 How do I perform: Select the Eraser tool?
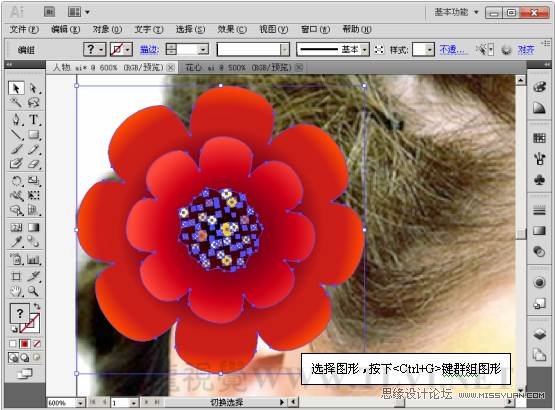tap(34, 164)
